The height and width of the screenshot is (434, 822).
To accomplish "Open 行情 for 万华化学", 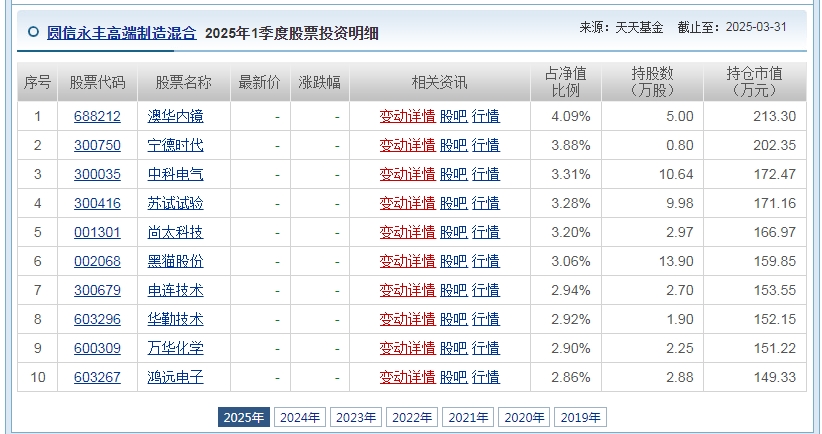I will [486, 348].
